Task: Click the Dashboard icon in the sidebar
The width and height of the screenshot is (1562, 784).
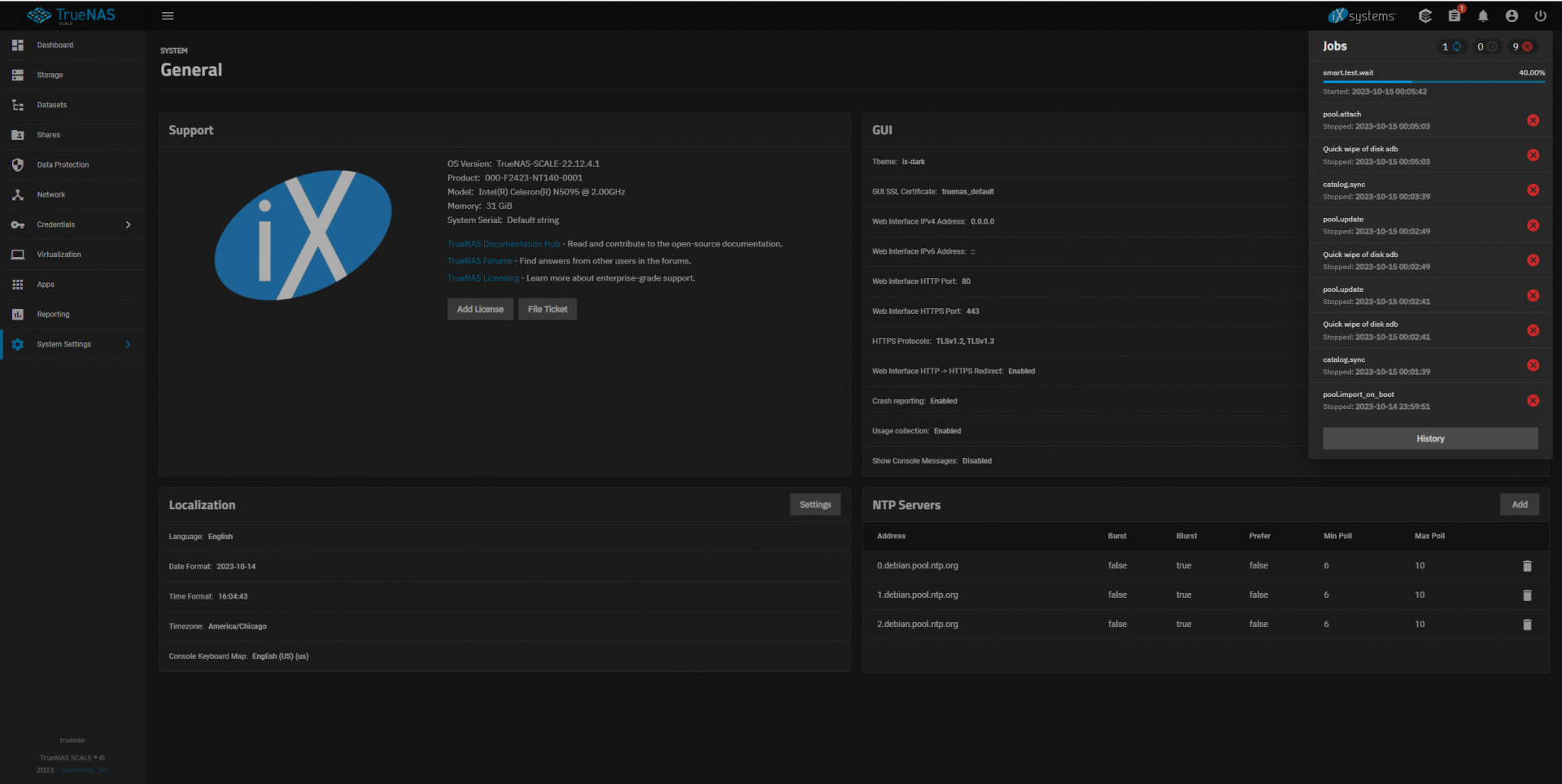Action: pos(18,45)
